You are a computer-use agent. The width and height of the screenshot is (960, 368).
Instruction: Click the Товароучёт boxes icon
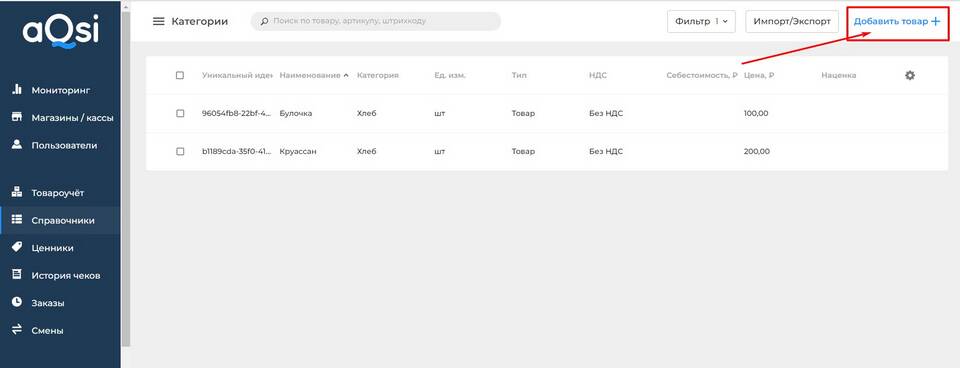[x=17, y=193]
